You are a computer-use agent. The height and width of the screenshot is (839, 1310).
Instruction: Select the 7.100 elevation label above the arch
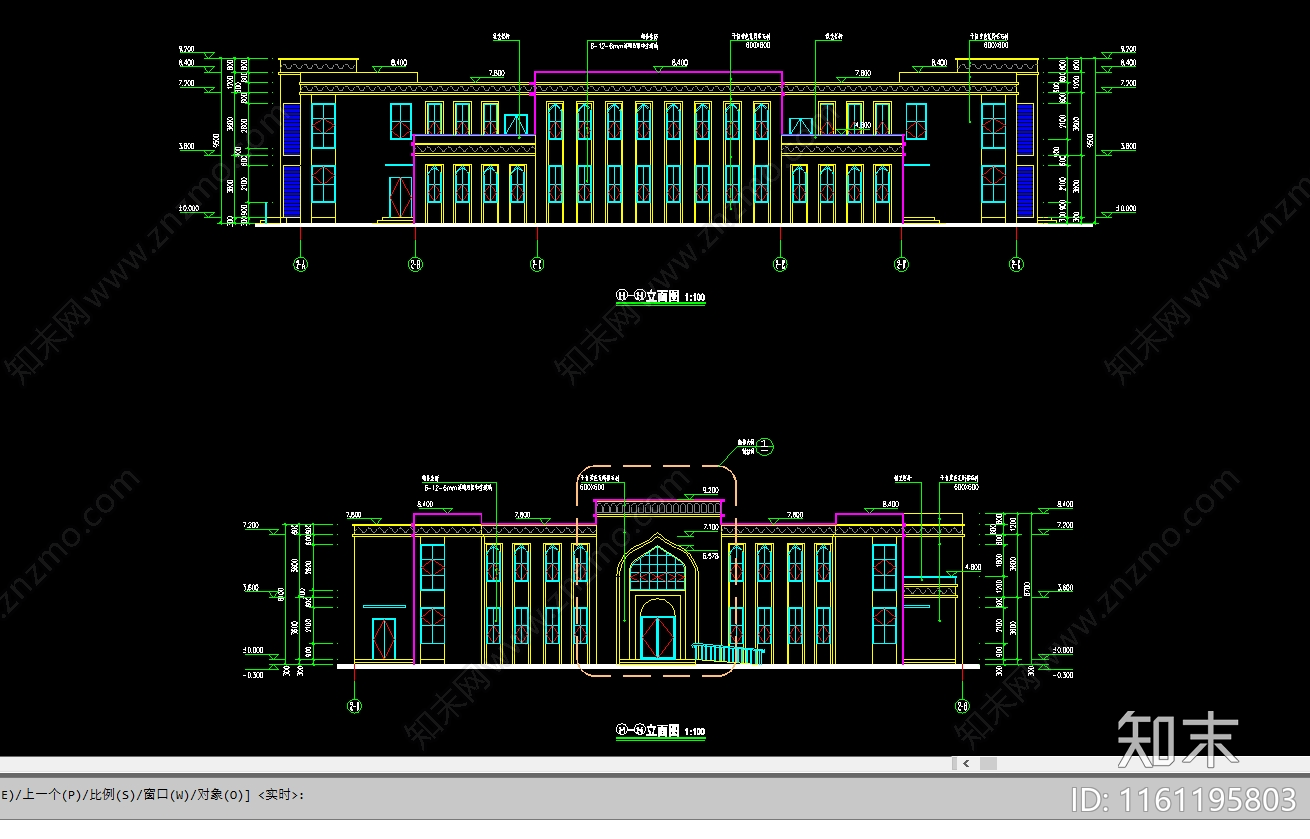[710, 527]
